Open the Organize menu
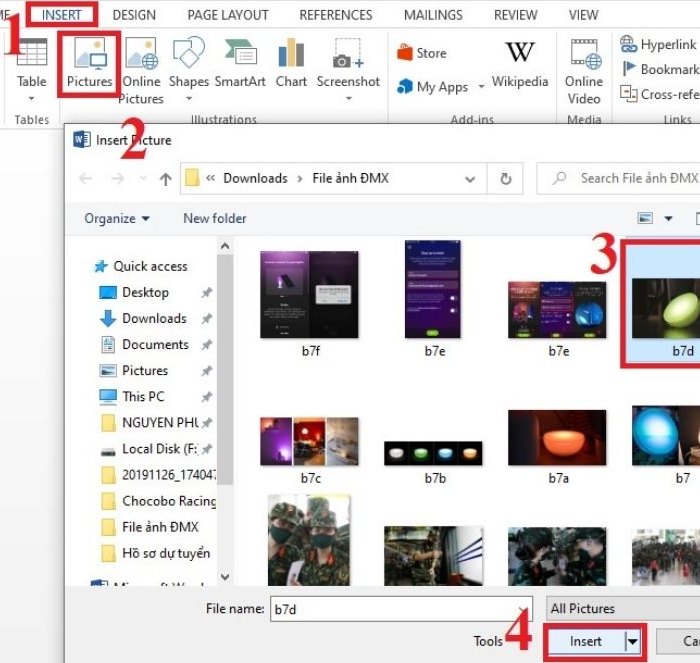The image size is (700, 663). (117, 218)
